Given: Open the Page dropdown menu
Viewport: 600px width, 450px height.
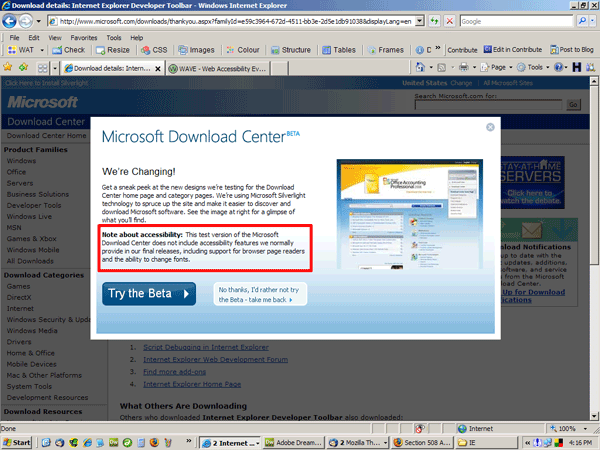Looking at the screenshot, I should click(x=496, y=68).
